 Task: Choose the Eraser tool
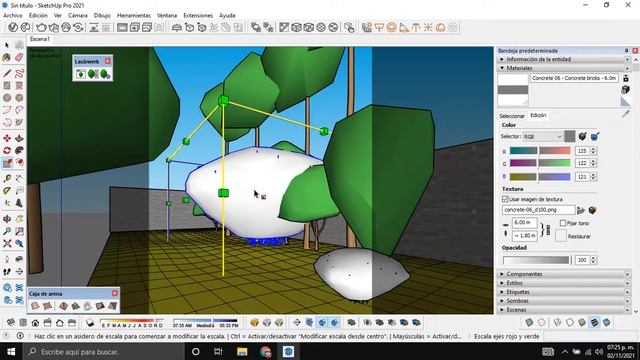19,58
